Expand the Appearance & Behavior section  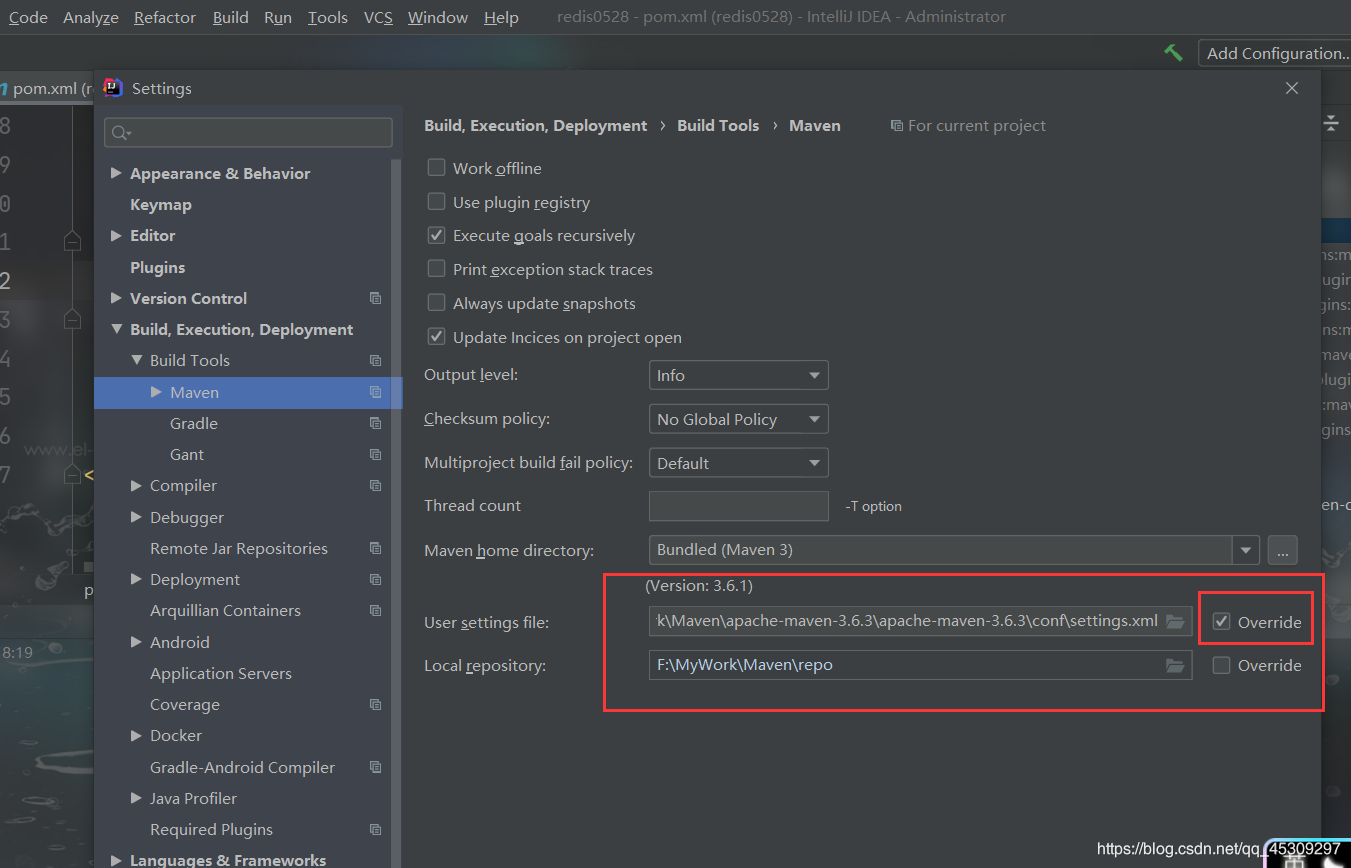[116, 173]
